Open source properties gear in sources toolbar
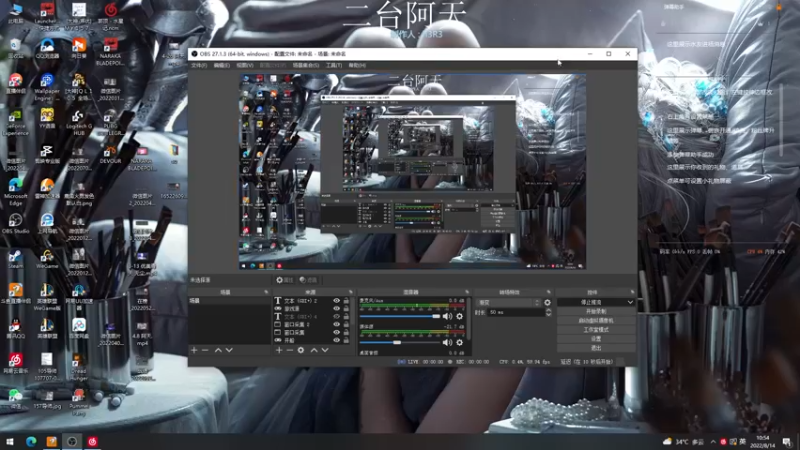This screenshot has height=450, width=800. tap(301, 350)
